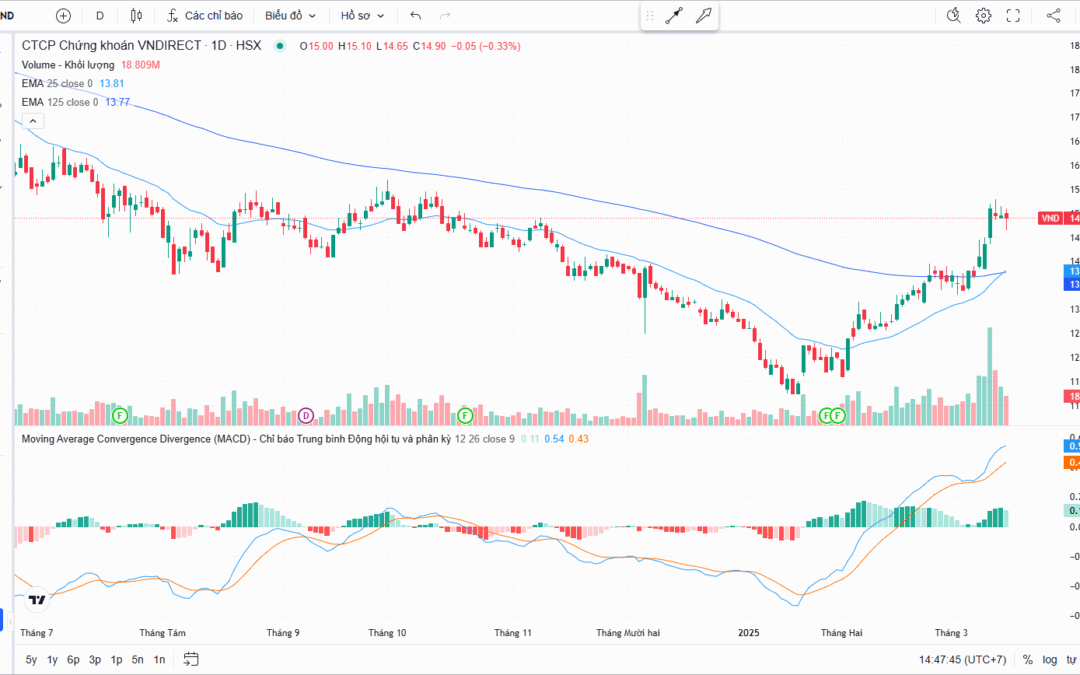Click the share chart icon
Viewport: 1080px width, 675px height.
1053,16
